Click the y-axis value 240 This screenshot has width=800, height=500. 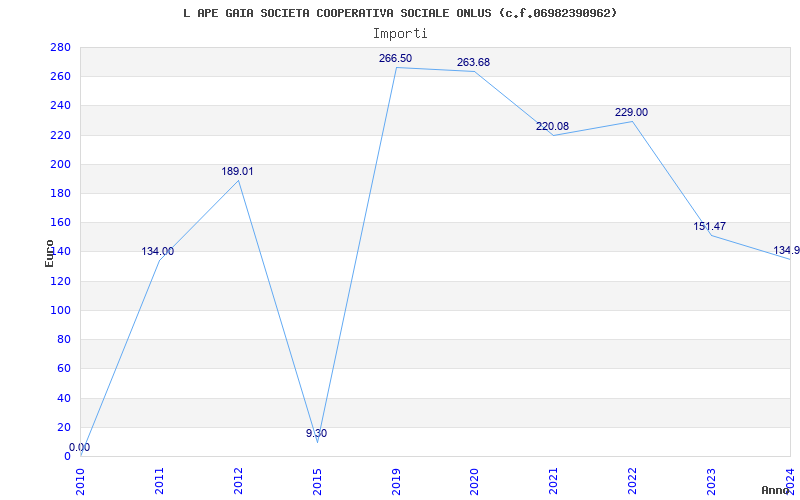[60, 106]
